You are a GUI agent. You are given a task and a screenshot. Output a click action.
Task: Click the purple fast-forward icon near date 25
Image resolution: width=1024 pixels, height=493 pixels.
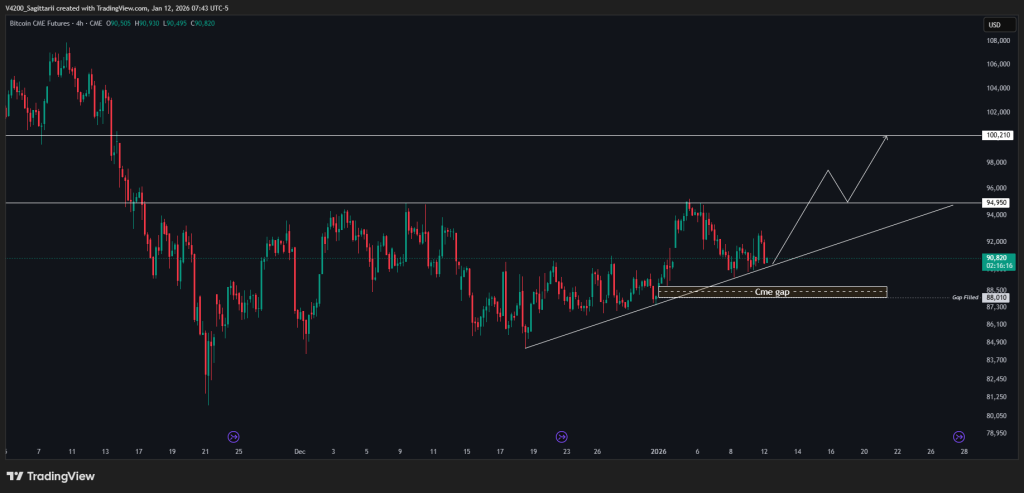[234, 436]
